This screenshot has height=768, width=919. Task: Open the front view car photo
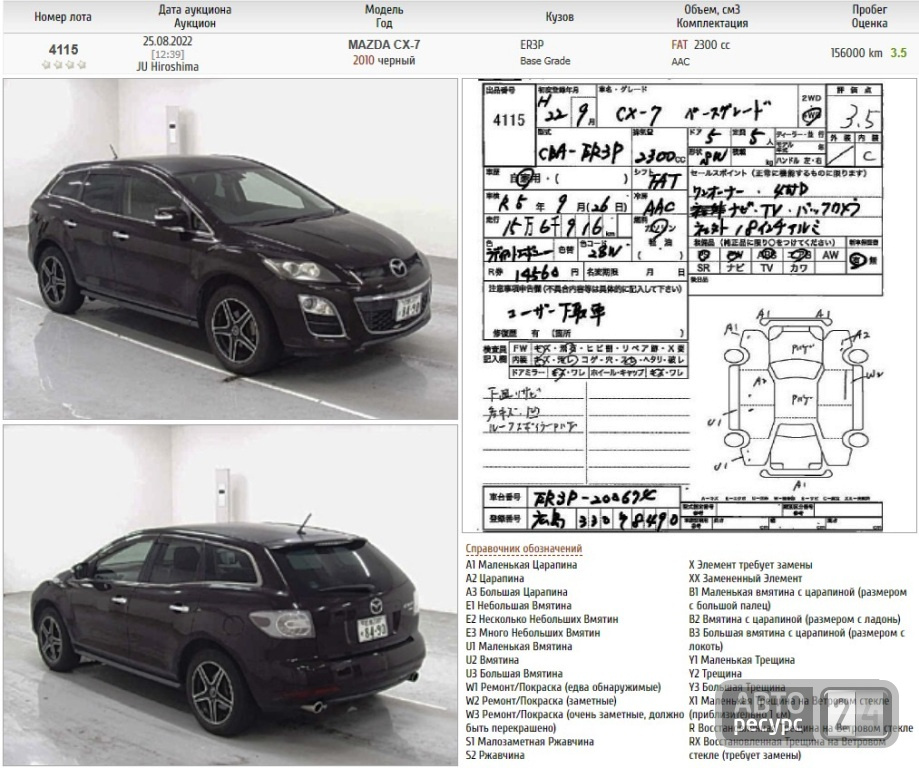click(230, 249)
